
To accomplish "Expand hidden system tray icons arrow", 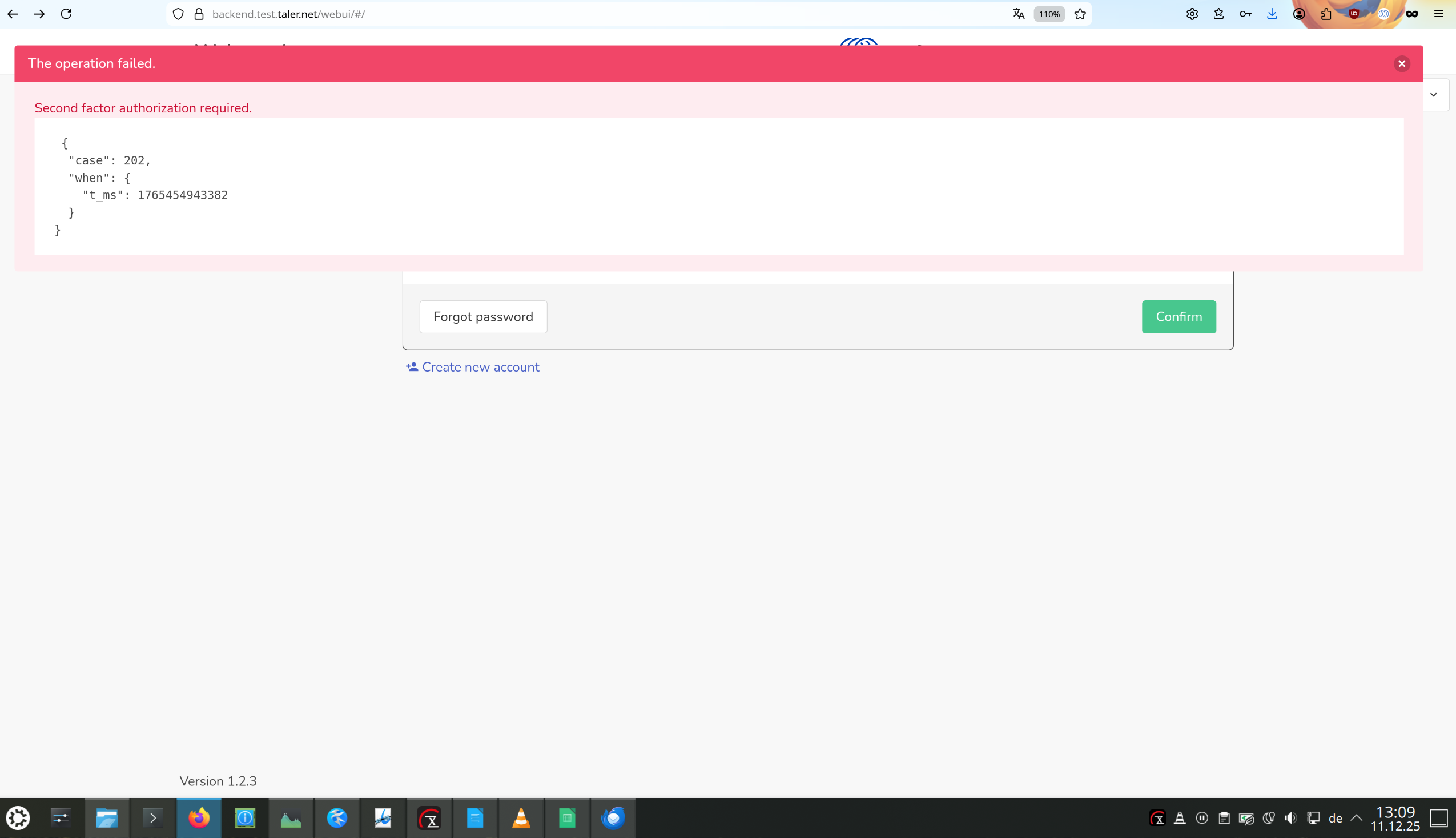I will [x=1356, y=818].
